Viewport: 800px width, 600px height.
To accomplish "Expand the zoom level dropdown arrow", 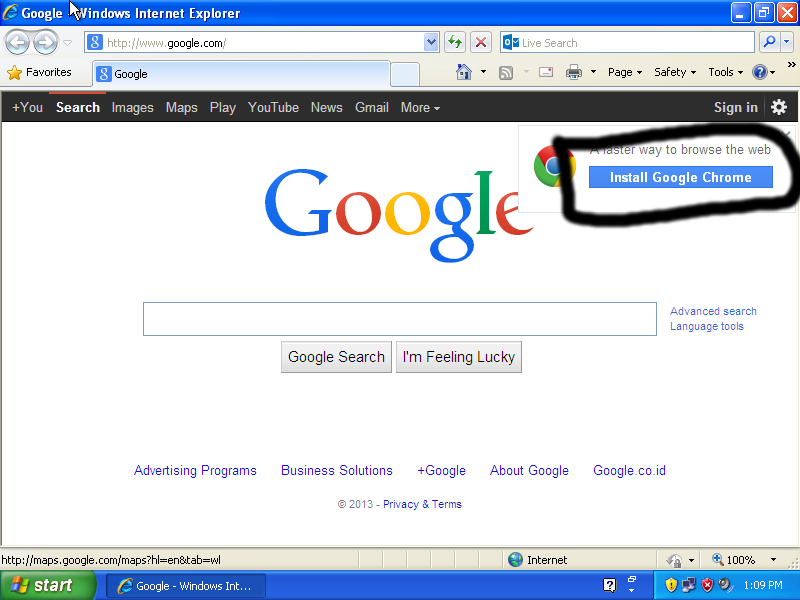I will 773,560.
